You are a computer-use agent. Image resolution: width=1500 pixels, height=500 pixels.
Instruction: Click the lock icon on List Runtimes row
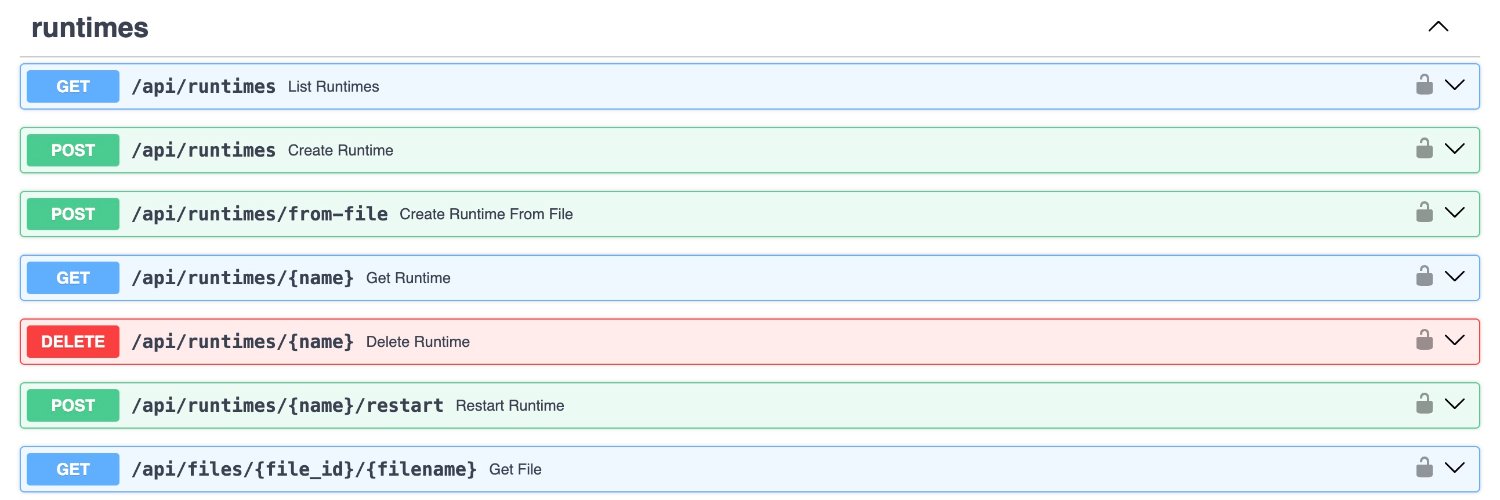(x=1424, y=85)
